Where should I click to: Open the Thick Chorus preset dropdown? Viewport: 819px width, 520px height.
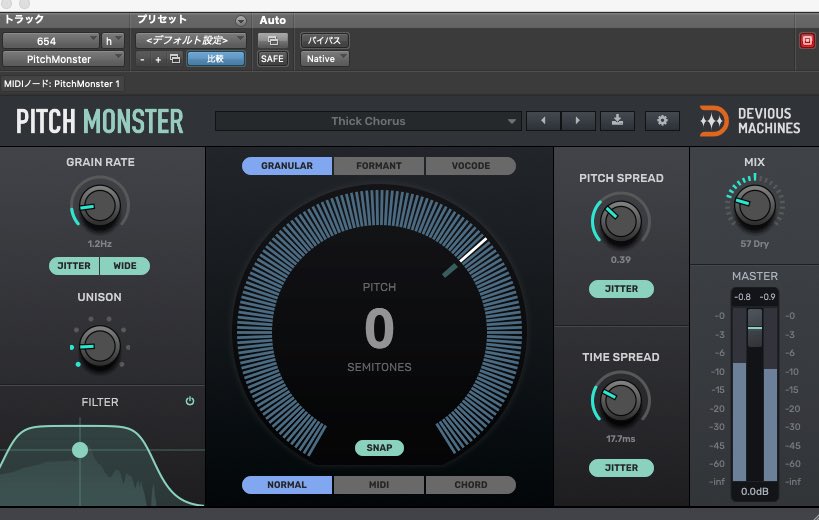[x=368, y=121]
